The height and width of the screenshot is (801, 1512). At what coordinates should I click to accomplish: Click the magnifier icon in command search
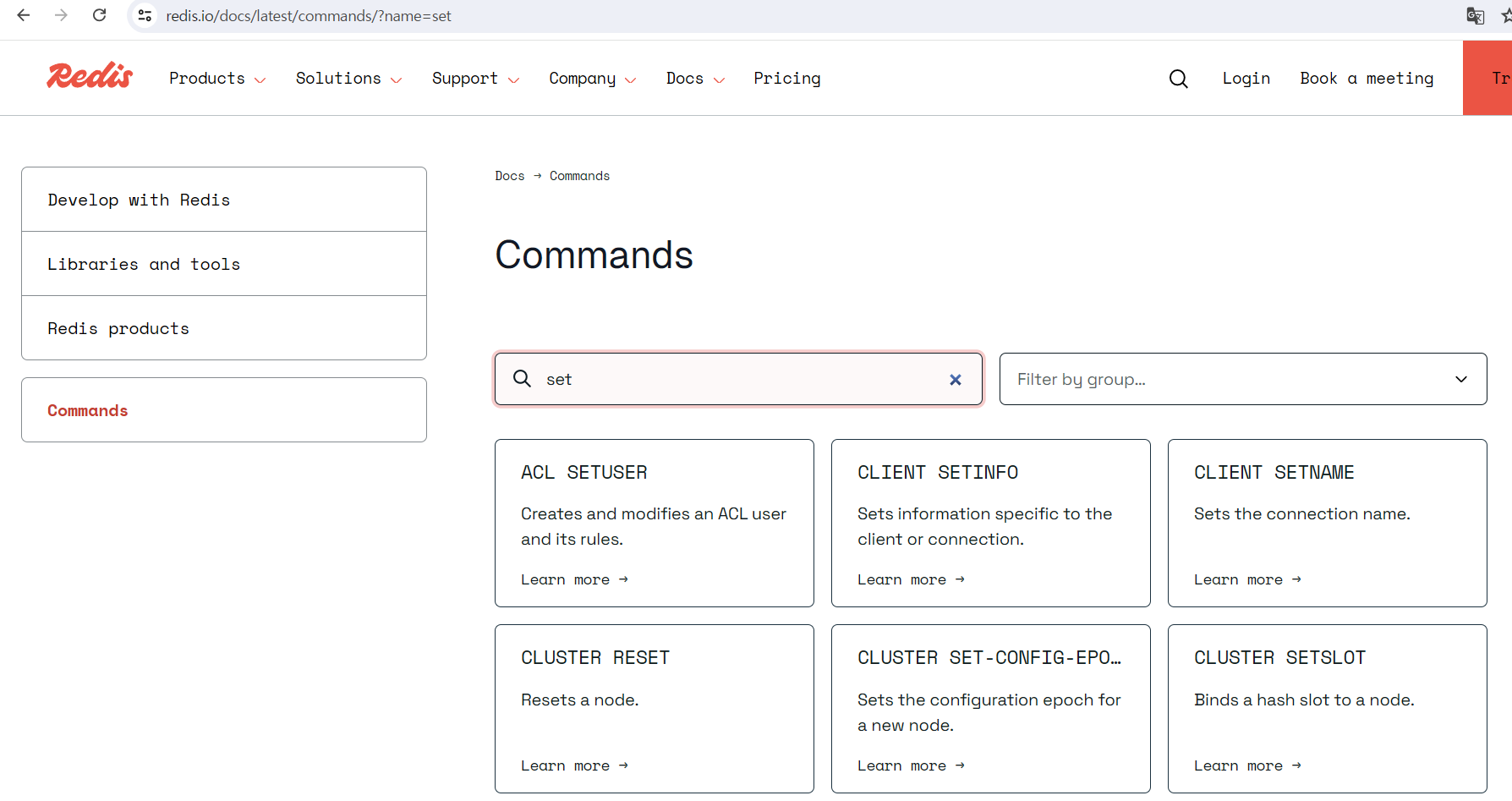[523, 378]
